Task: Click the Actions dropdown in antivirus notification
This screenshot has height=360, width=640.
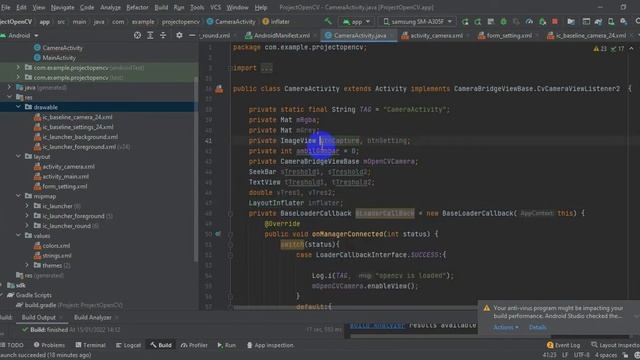Action: [x=505, y=327]
